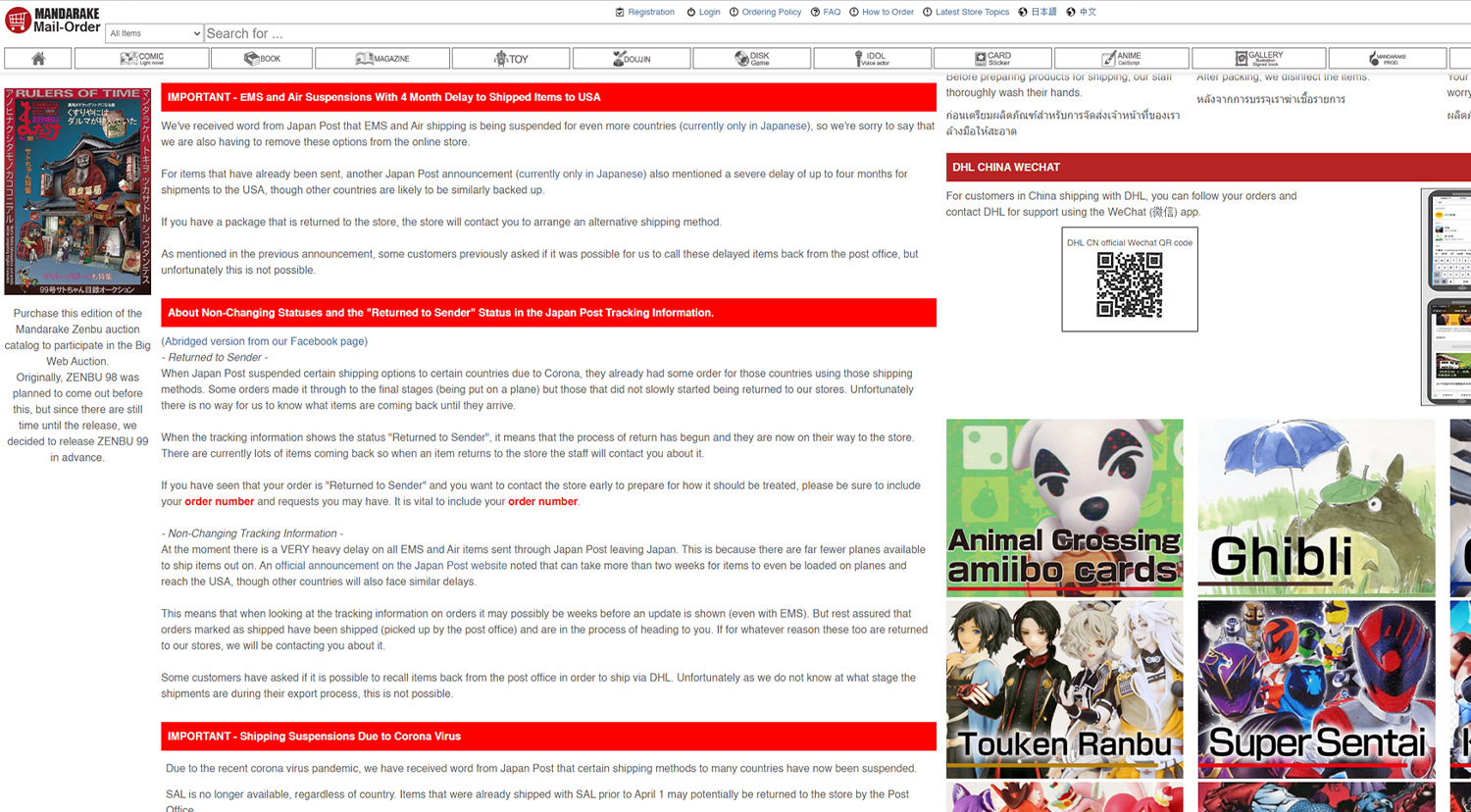This screenshot has width=1471, height=812.
Task: Click the Ordering Policy icon
Action: coord(734,12)
